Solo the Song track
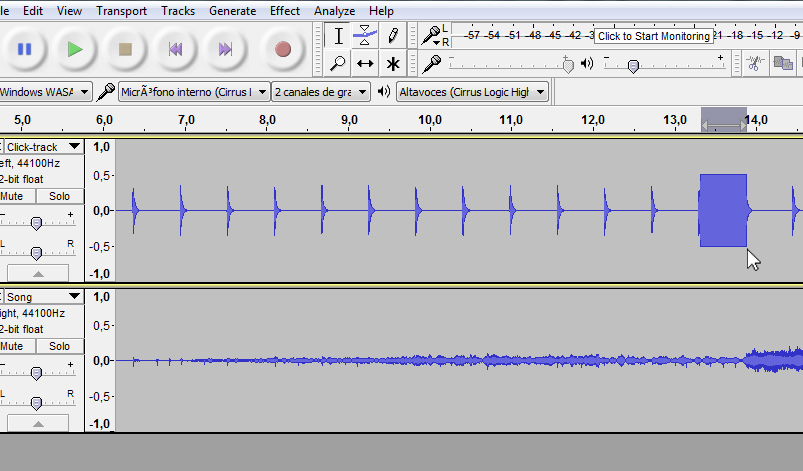 coord(59,346)
